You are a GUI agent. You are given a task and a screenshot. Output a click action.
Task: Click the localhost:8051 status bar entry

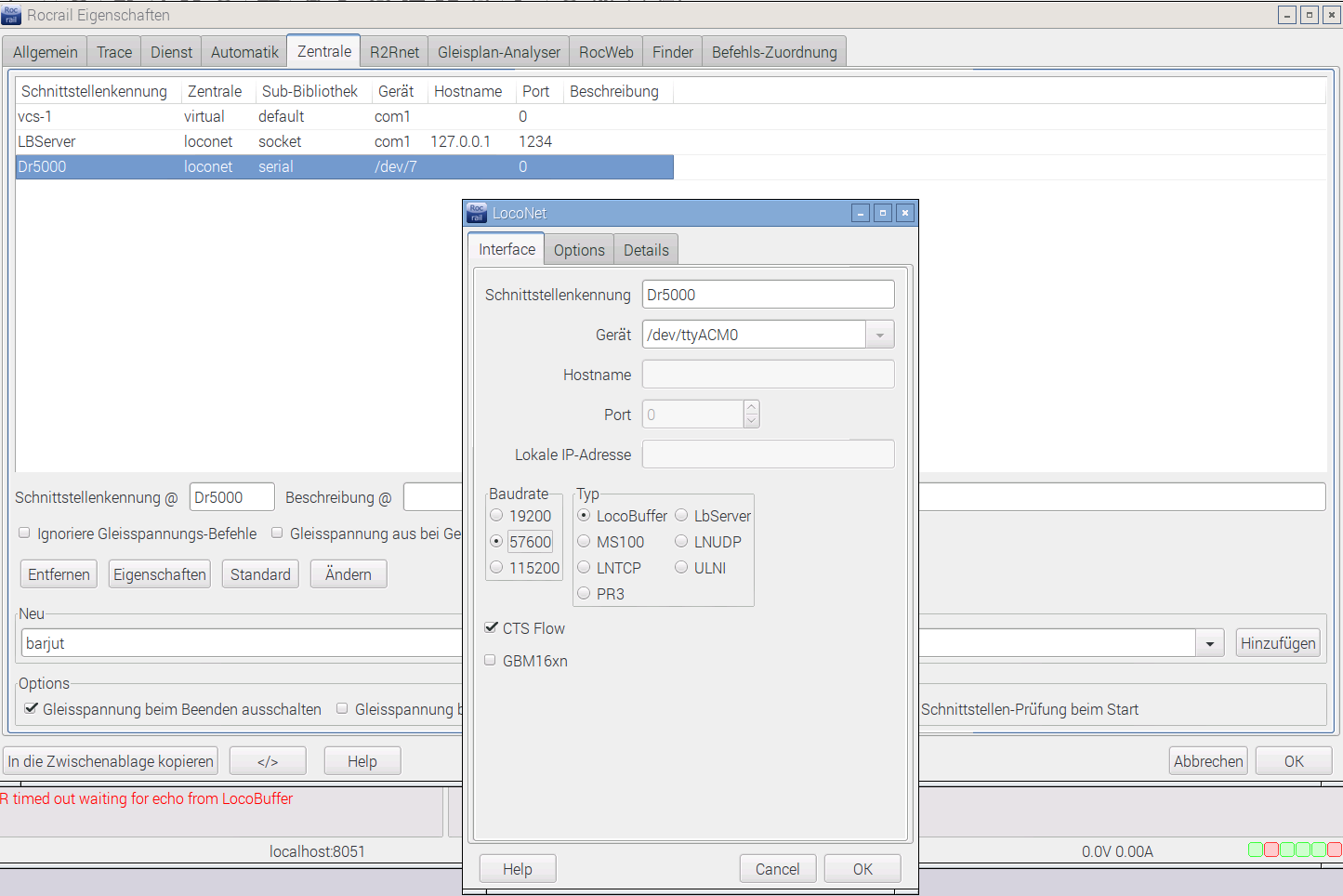tap(317, 851)
